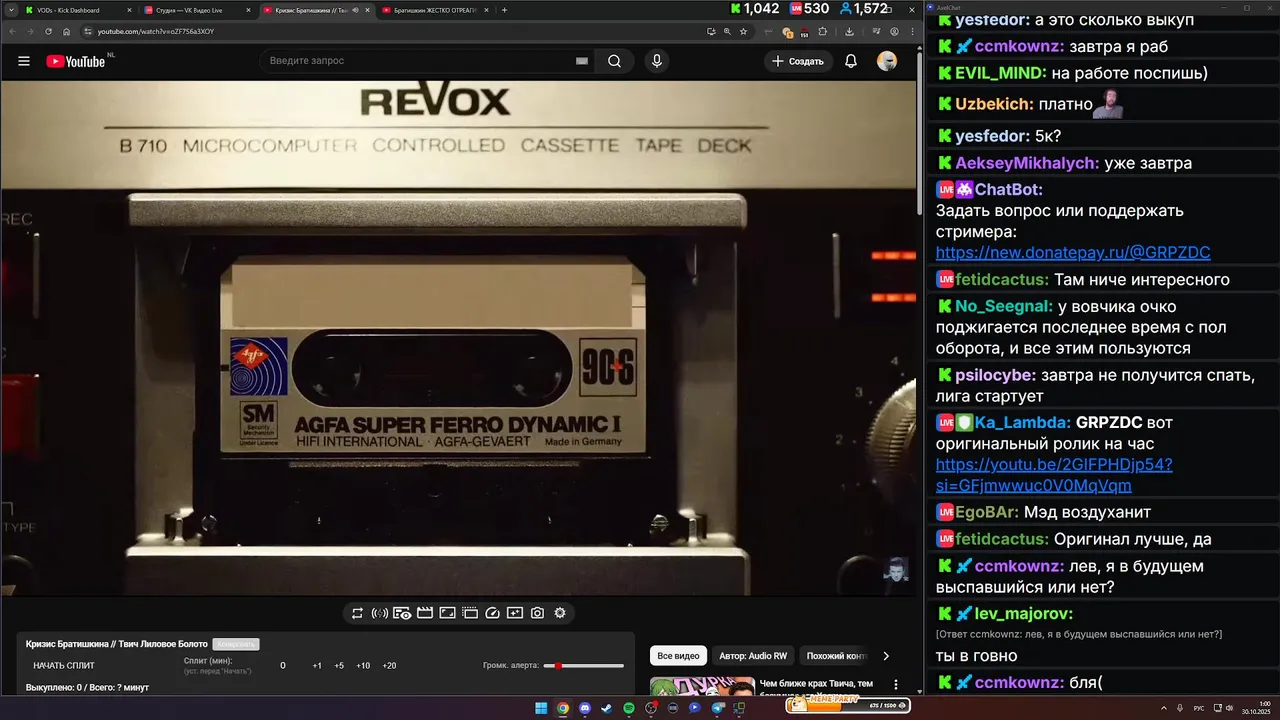
Task: Reload the page in browser
Action: (48, 31)
